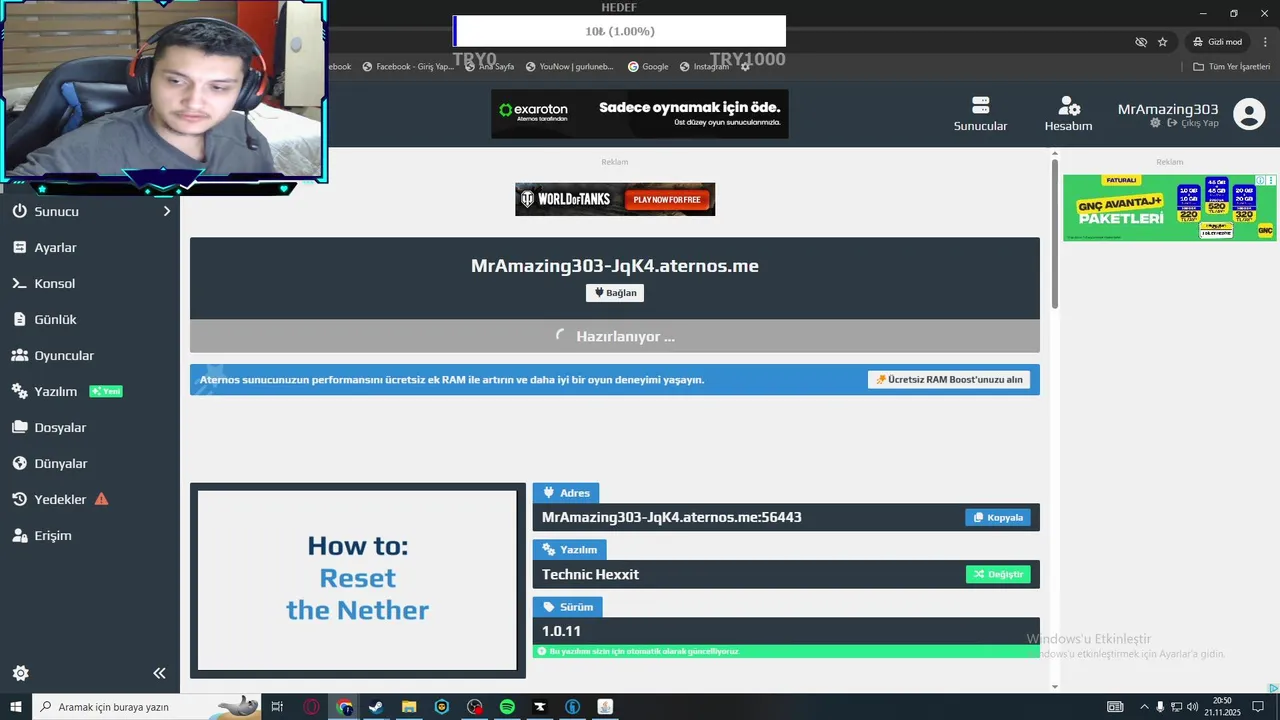Click the Bağlan connect button
This screenshot has width=1280, height=720.
coord(615,293)
